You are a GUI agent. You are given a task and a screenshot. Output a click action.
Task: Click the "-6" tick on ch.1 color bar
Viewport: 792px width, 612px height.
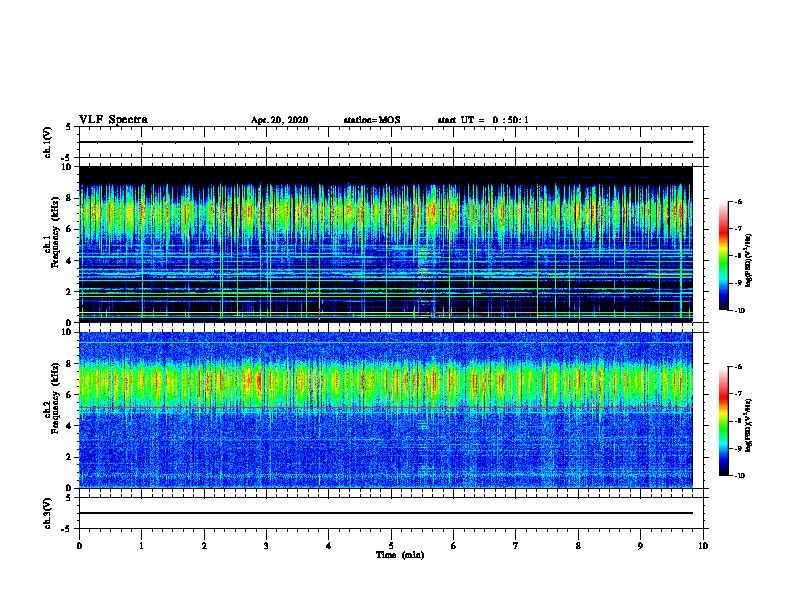click(738, 201)
